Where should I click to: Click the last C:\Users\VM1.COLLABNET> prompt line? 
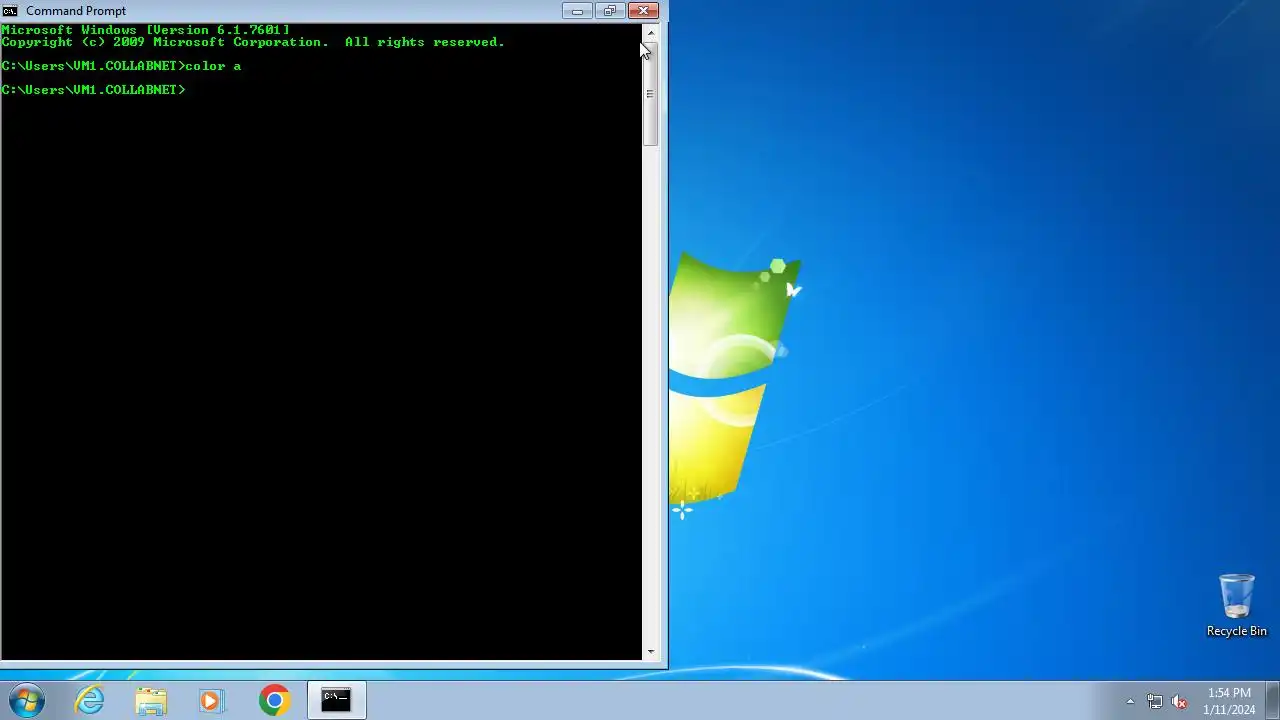93,90
